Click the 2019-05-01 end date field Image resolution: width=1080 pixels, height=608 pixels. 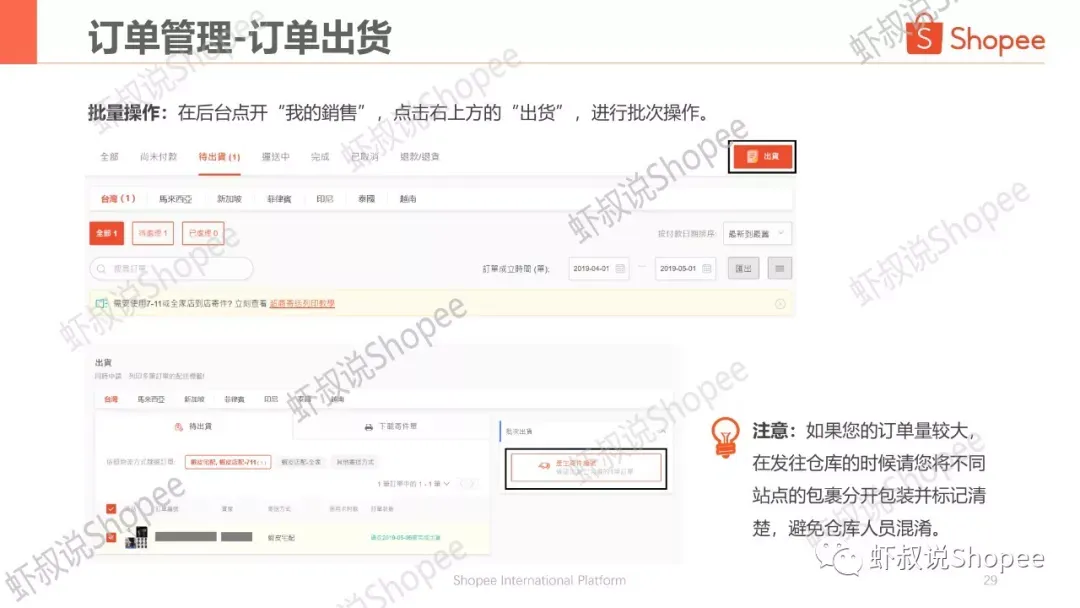coord(685,269)
